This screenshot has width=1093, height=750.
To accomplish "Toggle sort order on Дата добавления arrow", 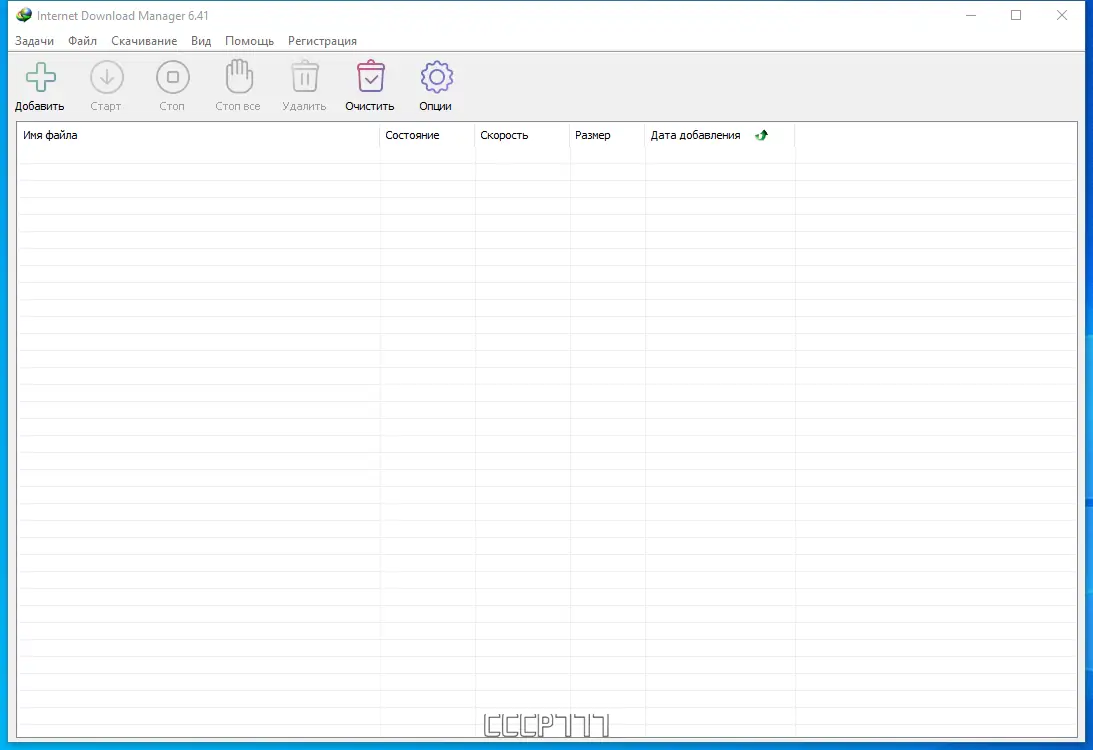I will 761,134.
